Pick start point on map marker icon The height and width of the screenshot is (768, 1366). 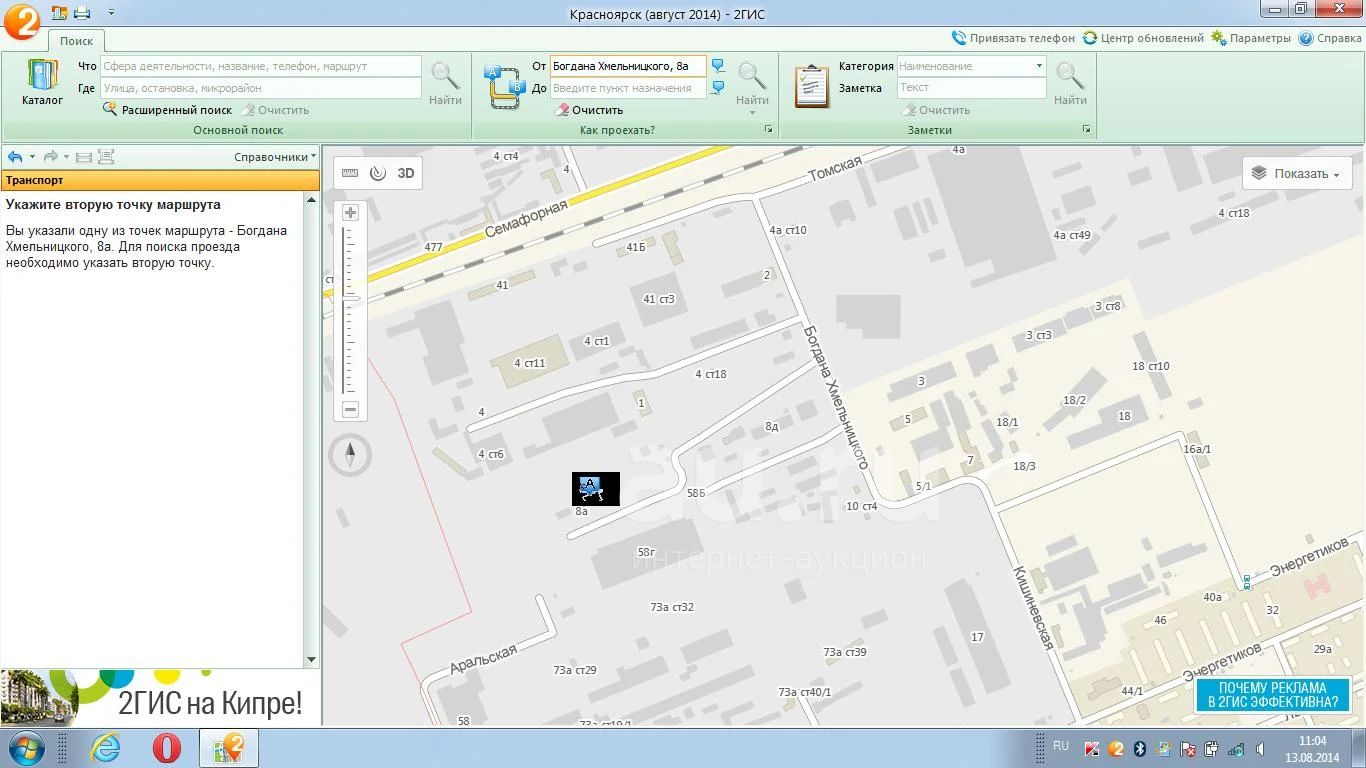[x=718, y=66]
